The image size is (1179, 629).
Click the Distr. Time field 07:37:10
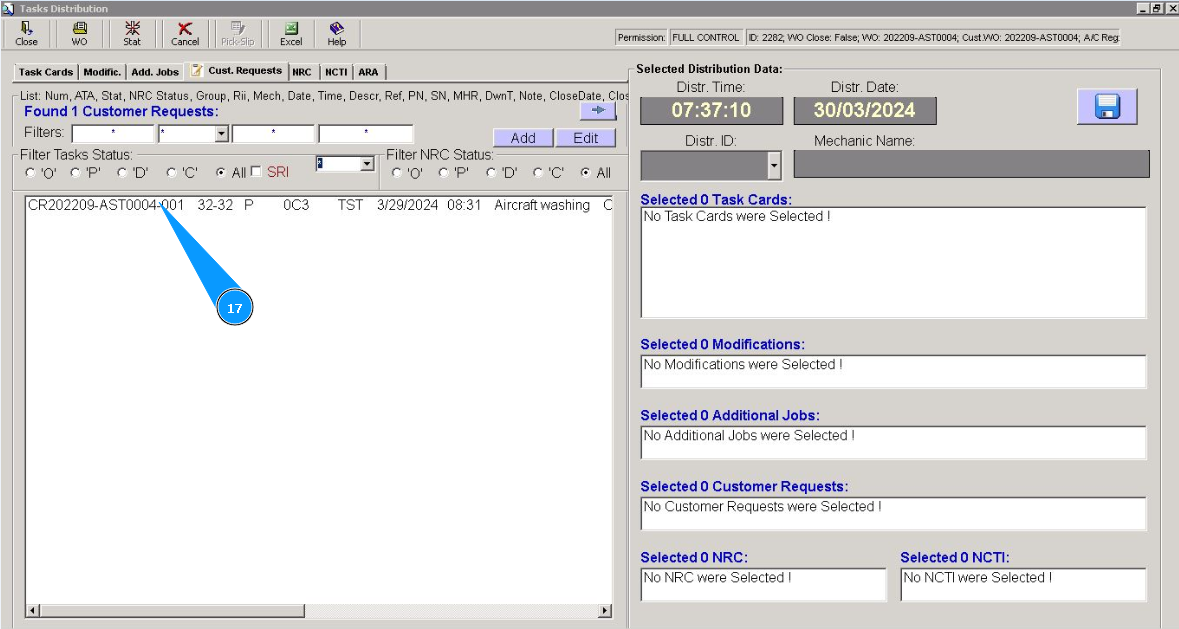[711, 110]
